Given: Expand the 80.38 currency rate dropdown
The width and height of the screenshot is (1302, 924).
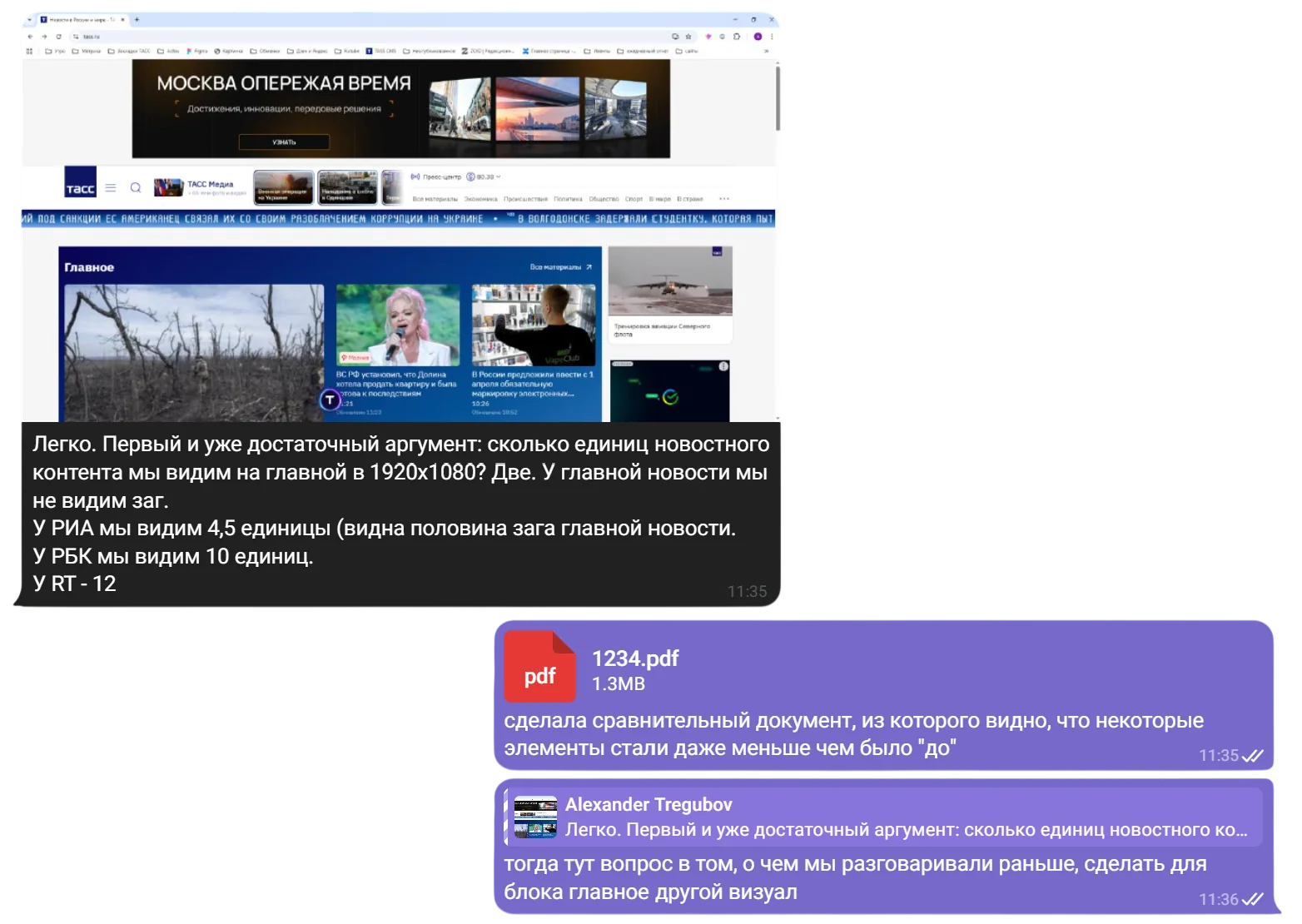Looking at the screenshot, I should pyautogui.click(x=484, y=176).
